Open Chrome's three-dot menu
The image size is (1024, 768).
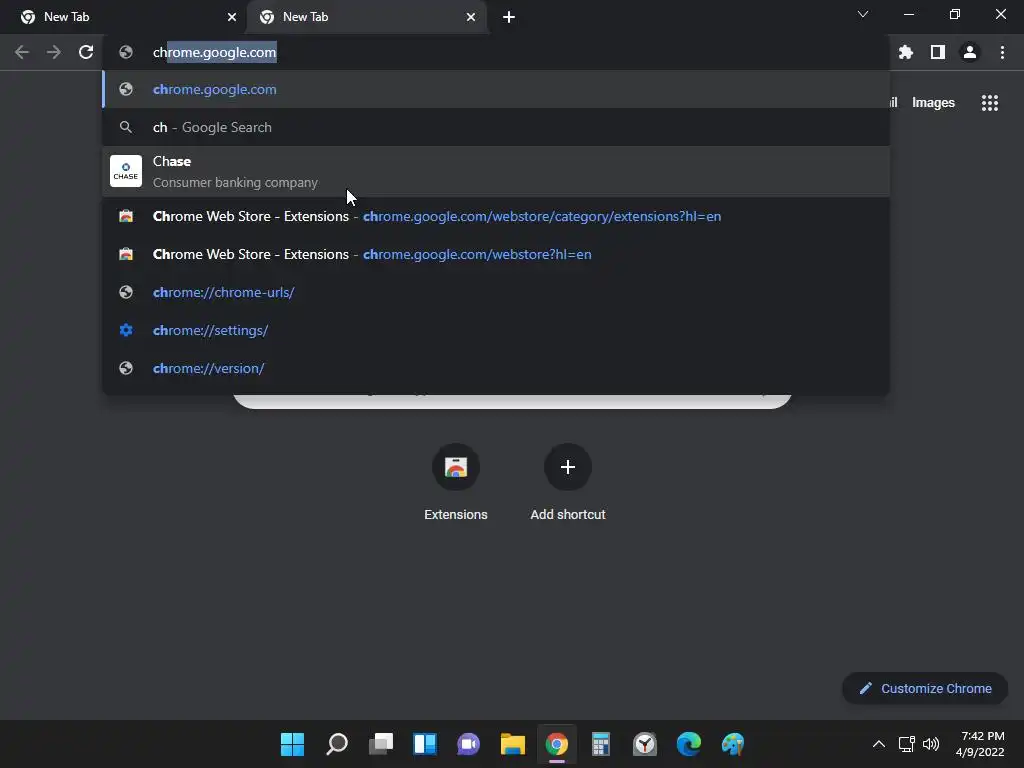point(1002,52)
